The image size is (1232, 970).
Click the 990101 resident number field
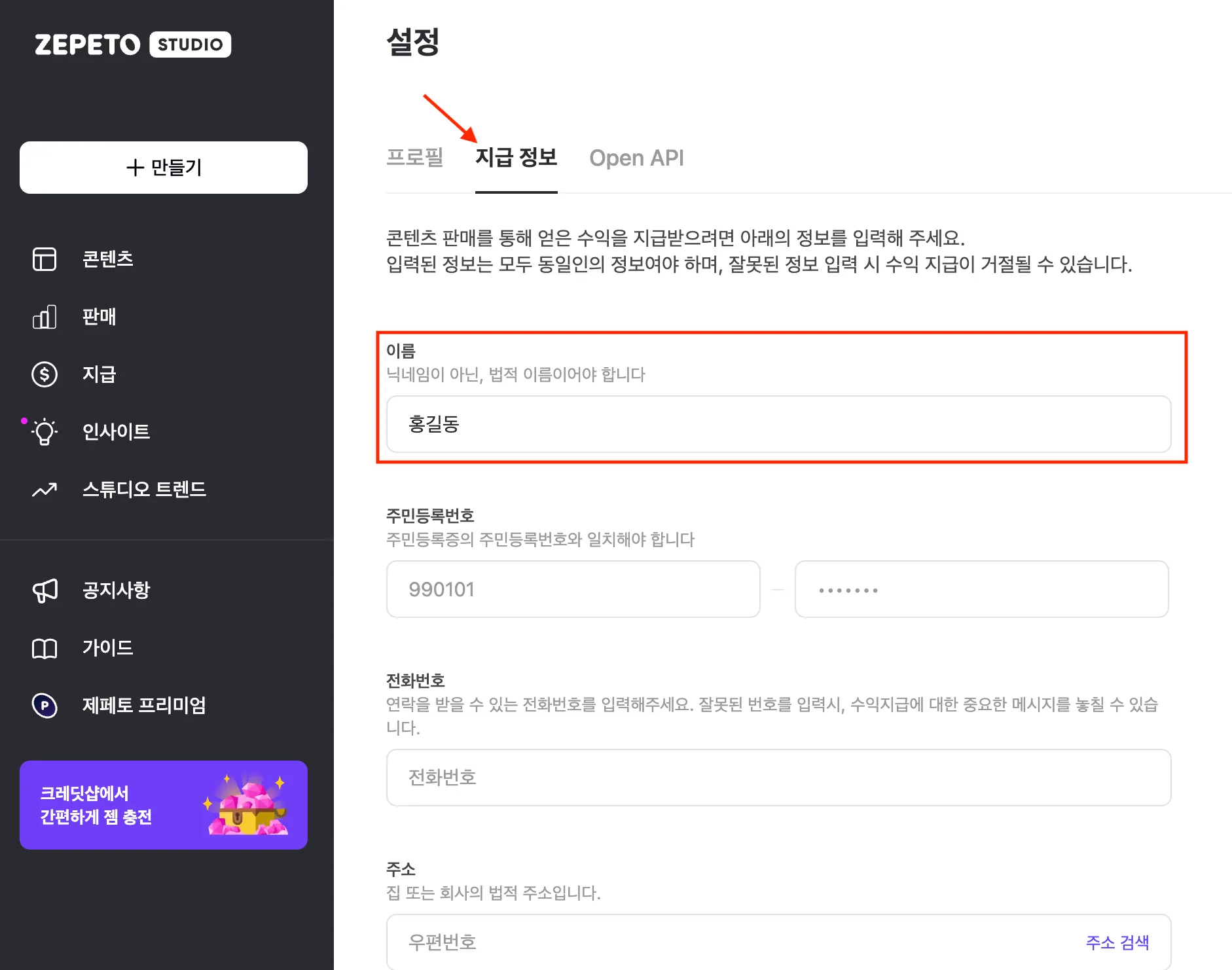click(573, 589)
